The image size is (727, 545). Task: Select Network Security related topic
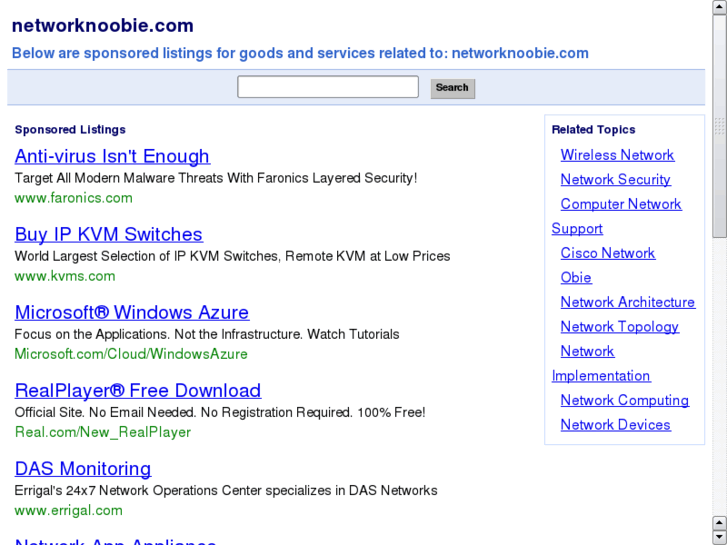[x=615, y=180]
